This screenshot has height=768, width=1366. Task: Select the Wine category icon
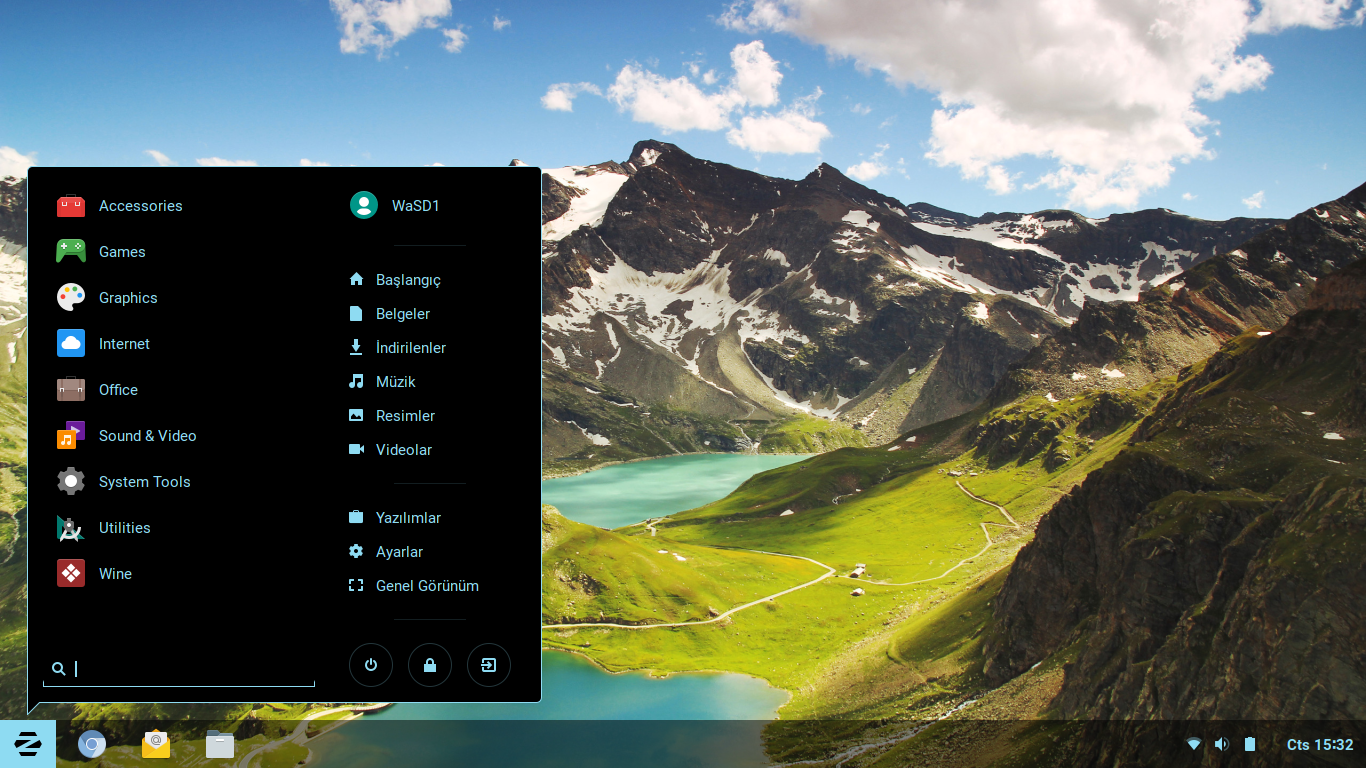[71, 574]
